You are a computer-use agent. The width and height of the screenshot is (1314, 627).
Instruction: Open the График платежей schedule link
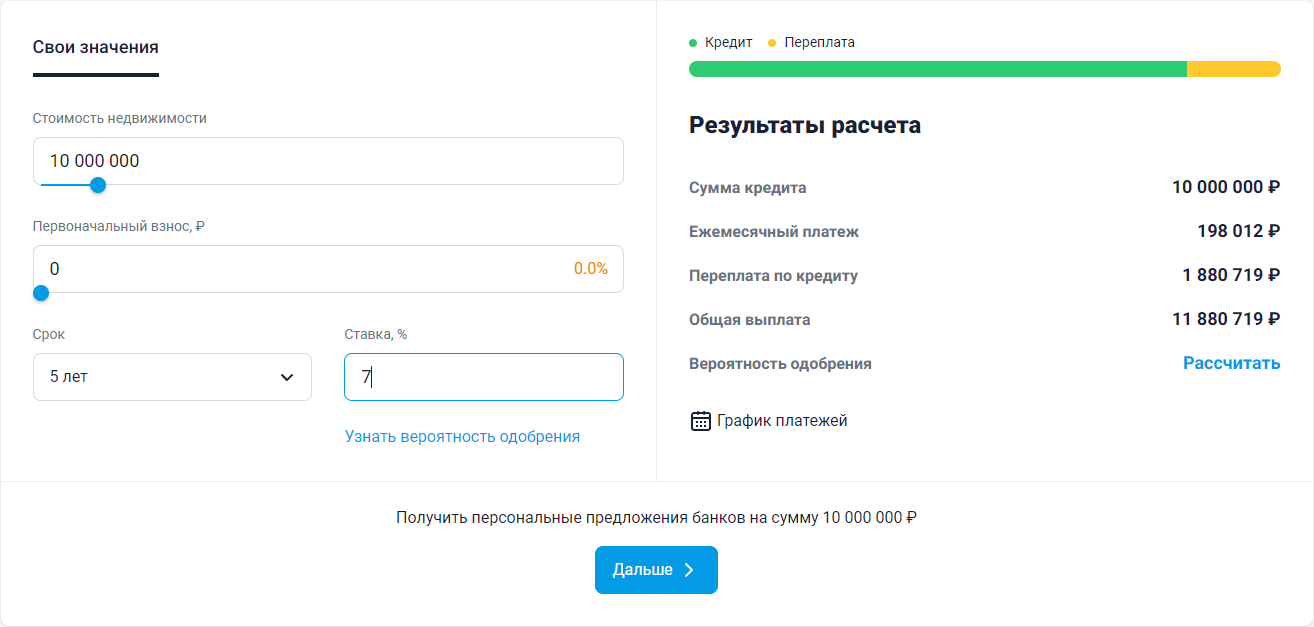click(x=782, y=421)
